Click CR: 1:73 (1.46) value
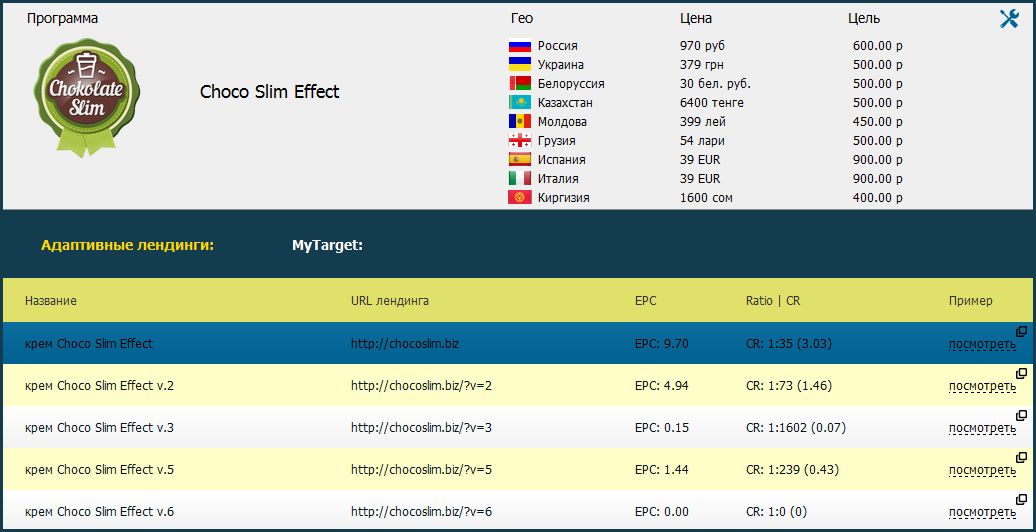Image resolution: width=1036 pixels, height=532 pixels. coord(788,386)
